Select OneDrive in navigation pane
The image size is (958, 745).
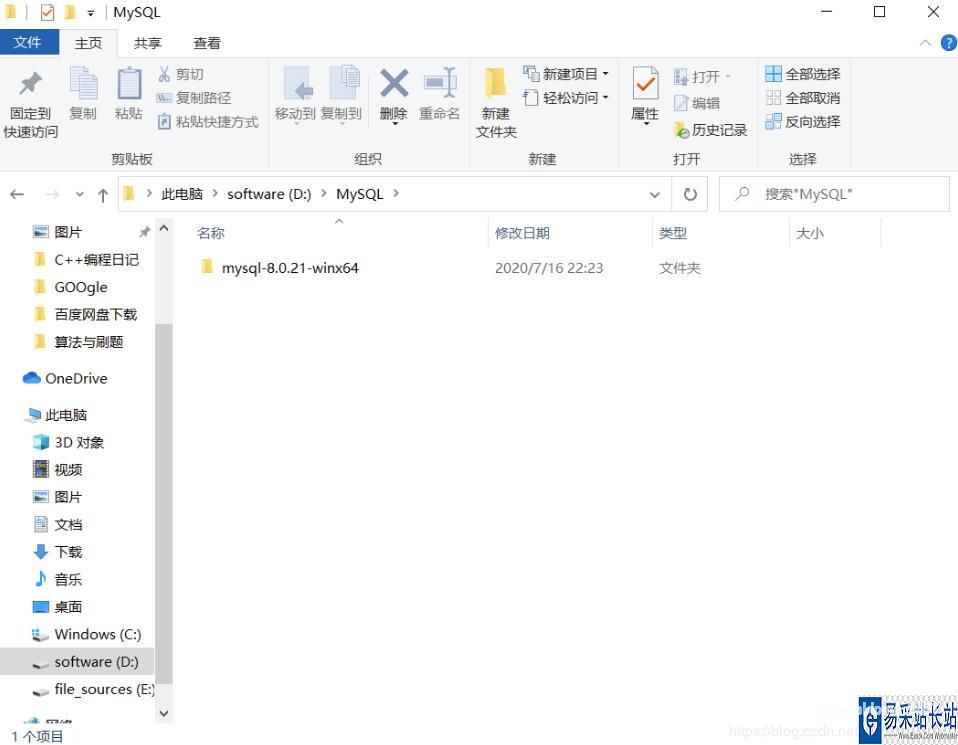(65, 378)
